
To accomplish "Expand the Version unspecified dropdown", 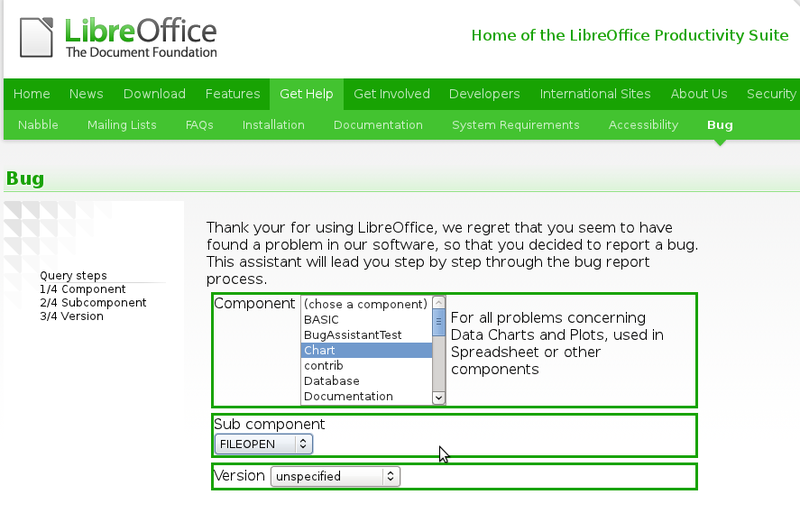I will tap(335, 477).
